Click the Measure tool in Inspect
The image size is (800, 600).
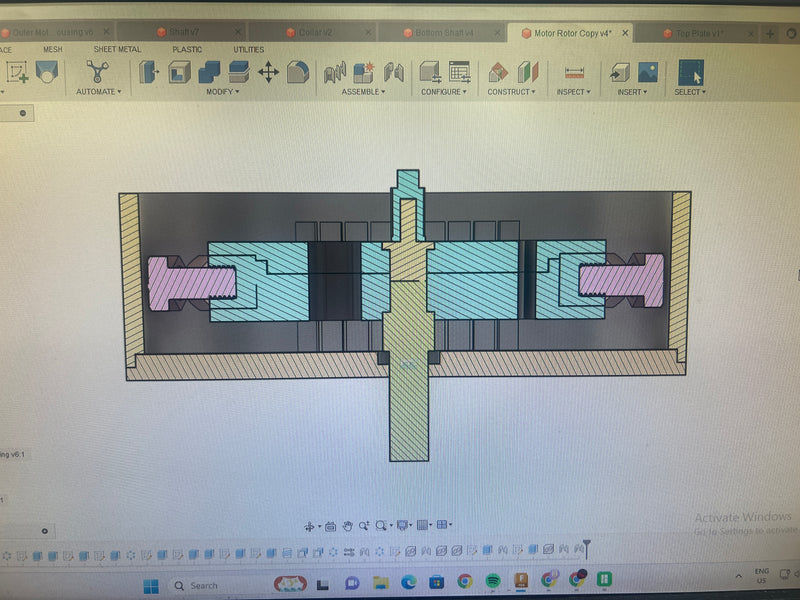[x=574, y=72]
